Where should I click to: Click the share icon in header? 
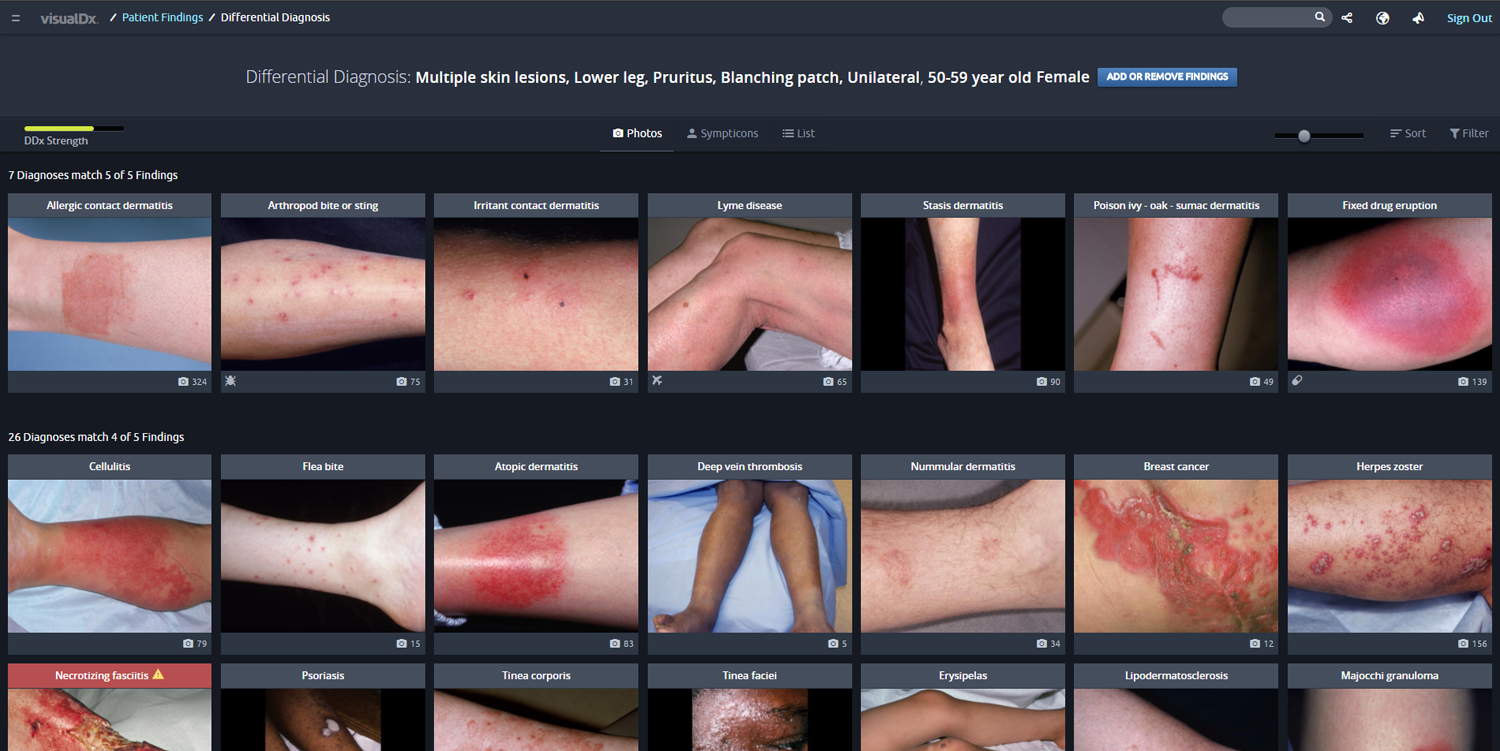1347,18
